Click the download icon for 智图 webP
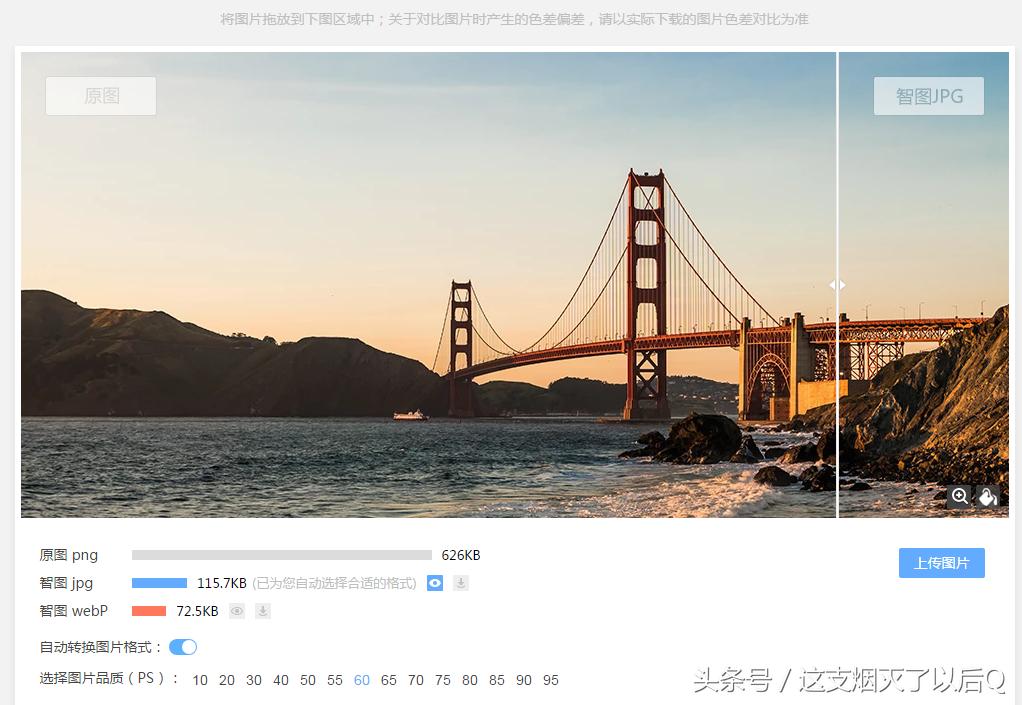 pyautogui.click(x=262, y=611)
